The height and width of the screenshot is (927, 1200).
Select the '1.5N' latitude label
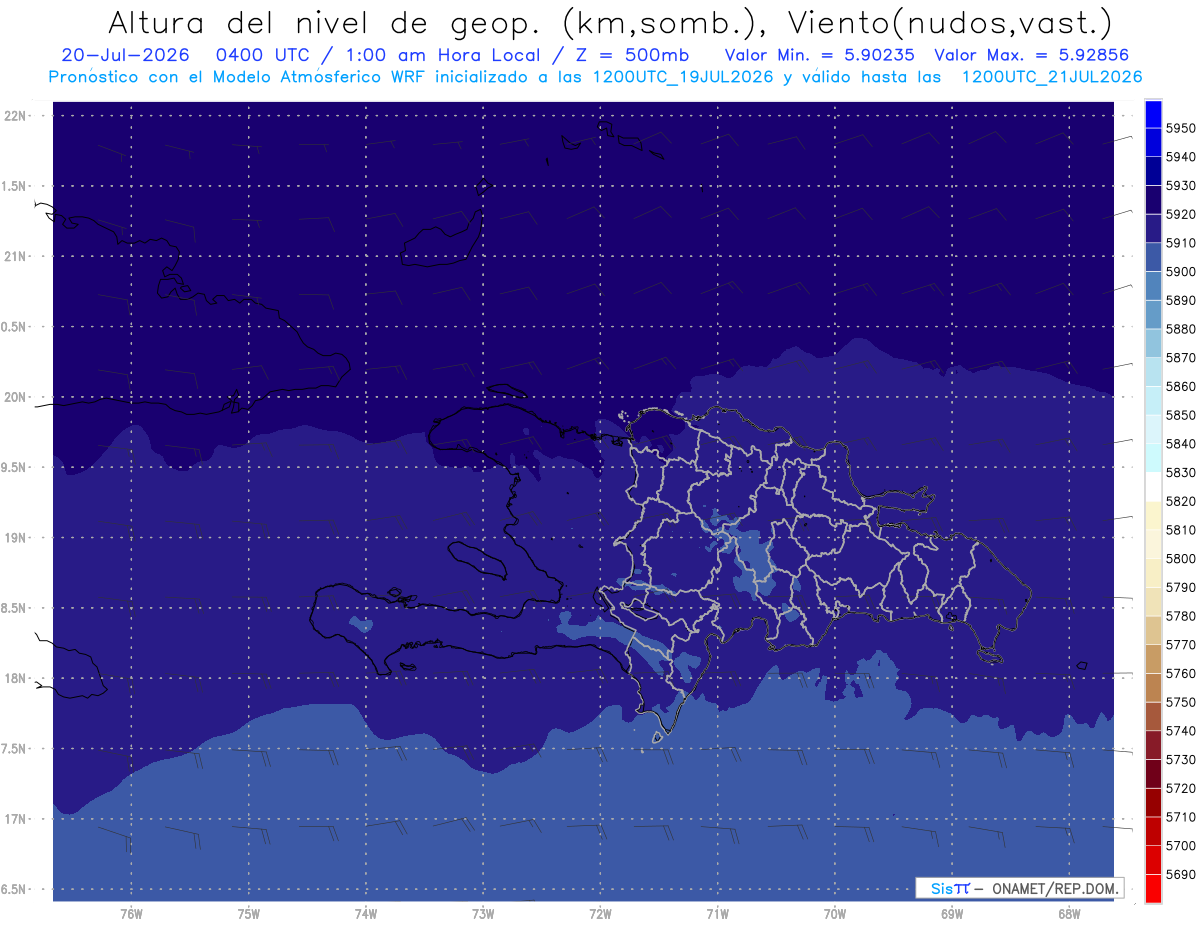15,186
